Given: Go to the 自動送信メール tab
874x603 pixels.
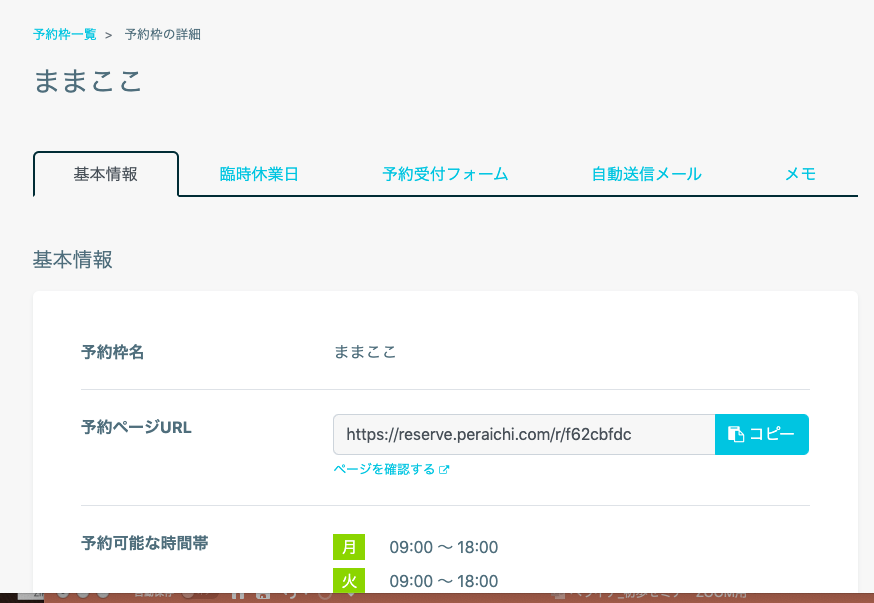Looking at the screenshot, I should 646,174.
